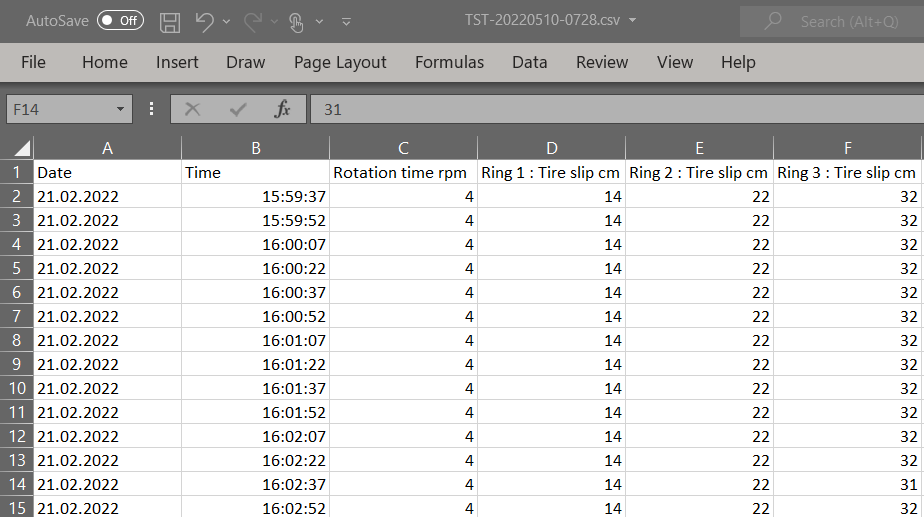Expand the Name Box dropdown arrow
Screen dimensions: 924x517
coord(120,109)
